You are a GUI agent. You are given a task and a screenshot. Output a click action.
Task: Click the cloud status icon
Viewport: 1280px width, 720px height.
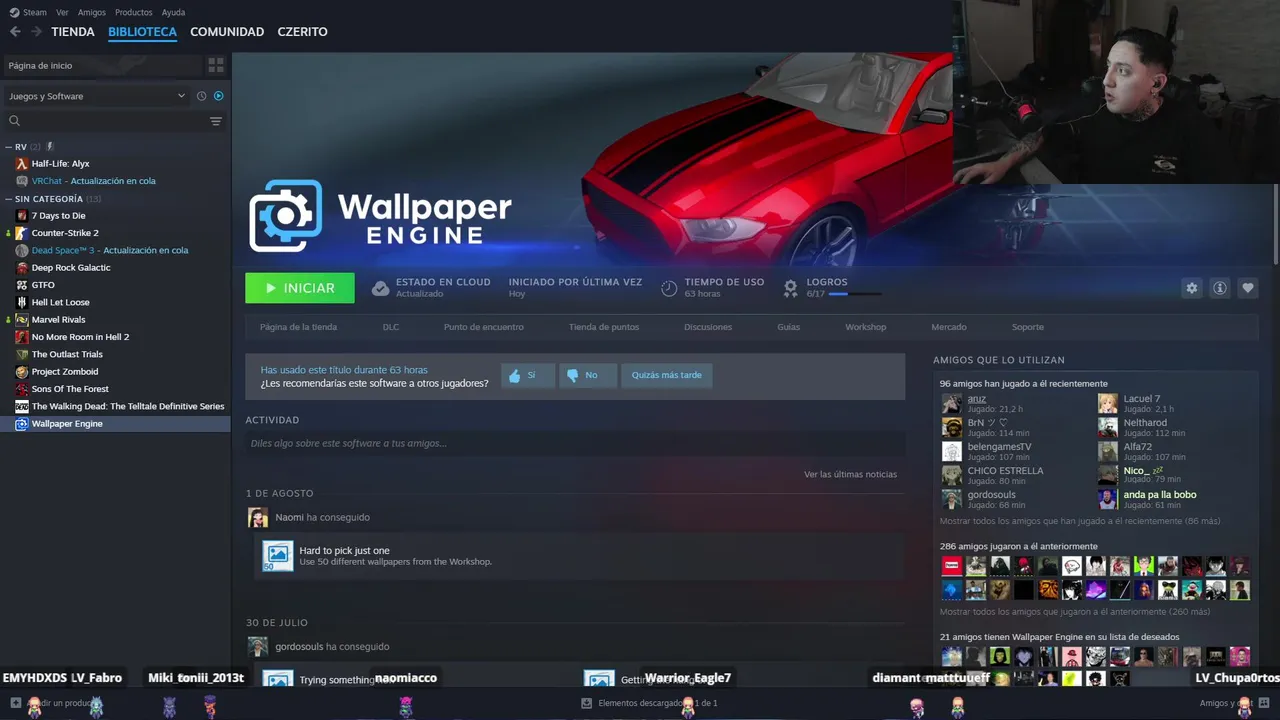380,288
